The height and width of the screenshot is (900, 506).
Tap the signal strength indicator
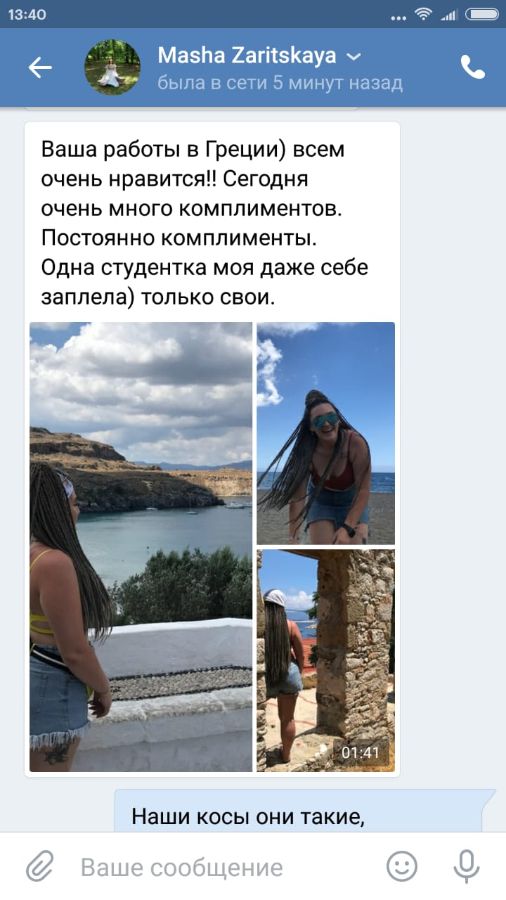tap(449, 15)
